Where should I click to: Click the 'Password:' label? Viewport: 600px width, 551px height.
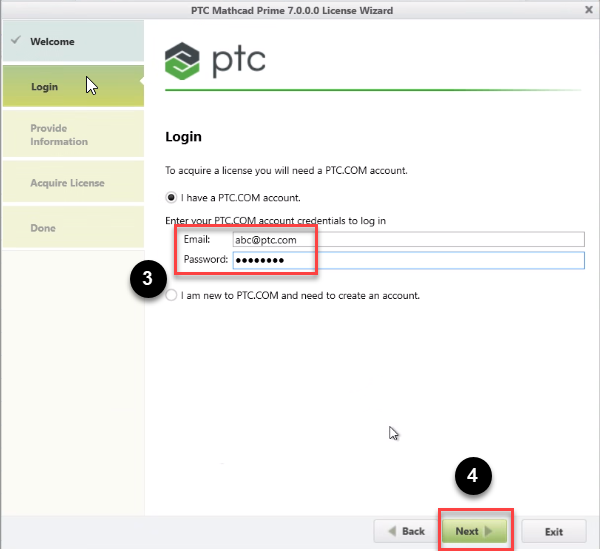205,259
